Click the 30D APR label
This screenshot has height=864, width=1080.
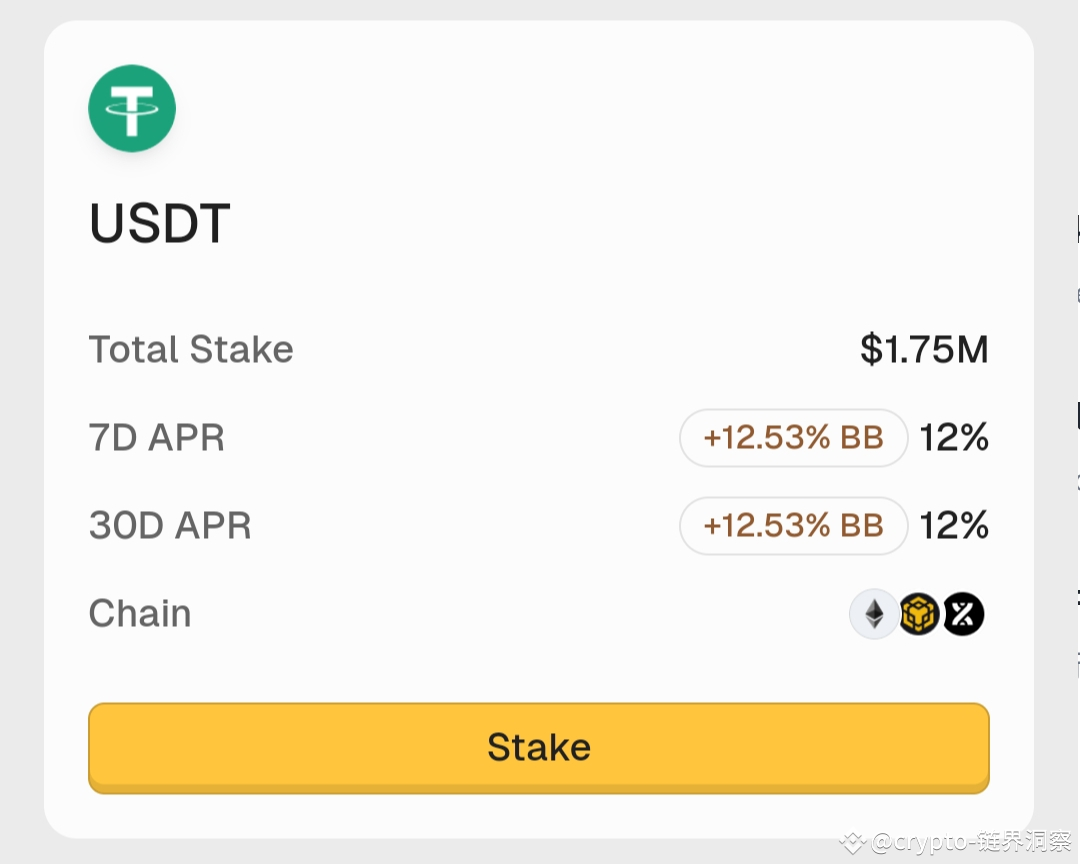(170, 526)
